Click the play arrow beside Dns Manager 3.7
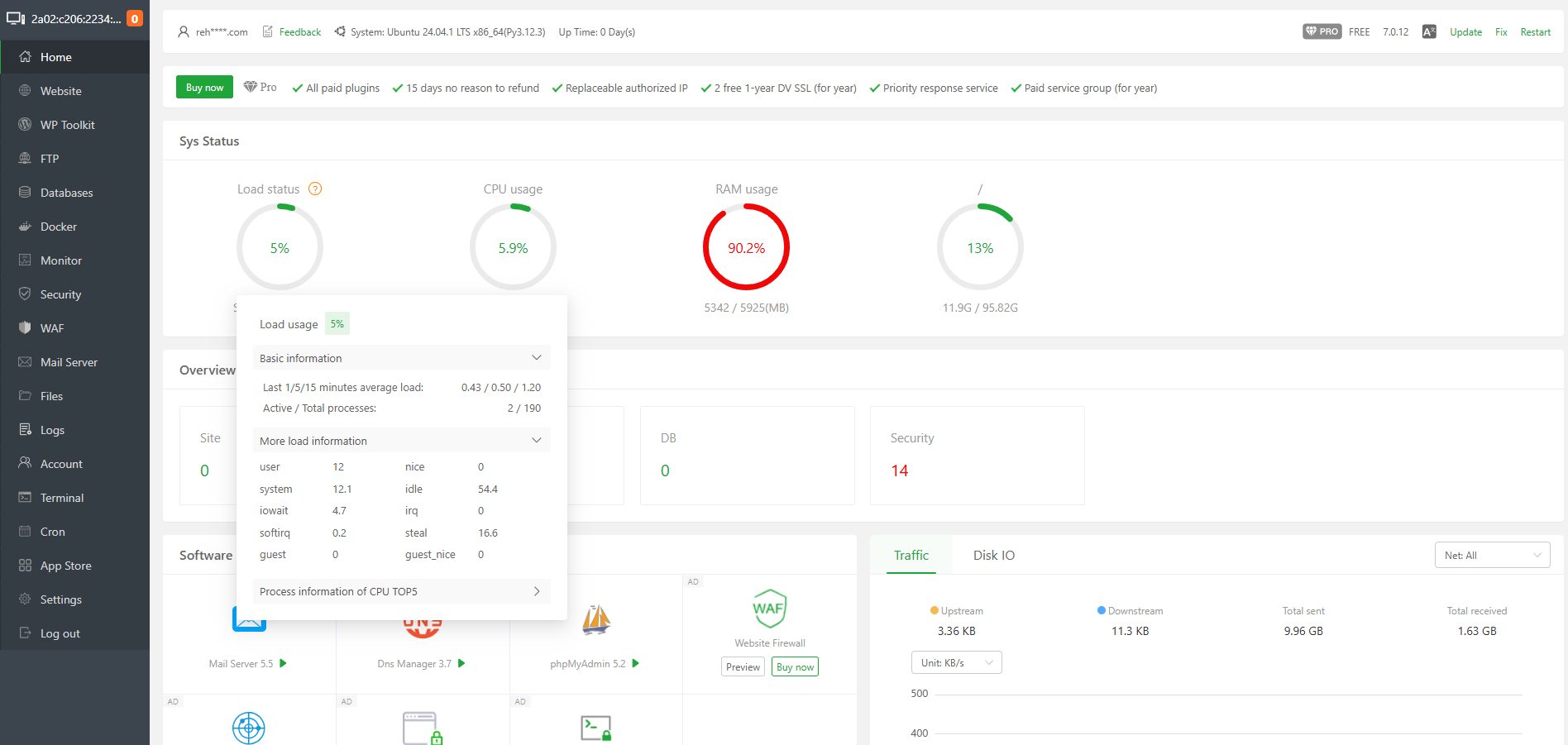1568x745 pixels. tap(461, 663)
